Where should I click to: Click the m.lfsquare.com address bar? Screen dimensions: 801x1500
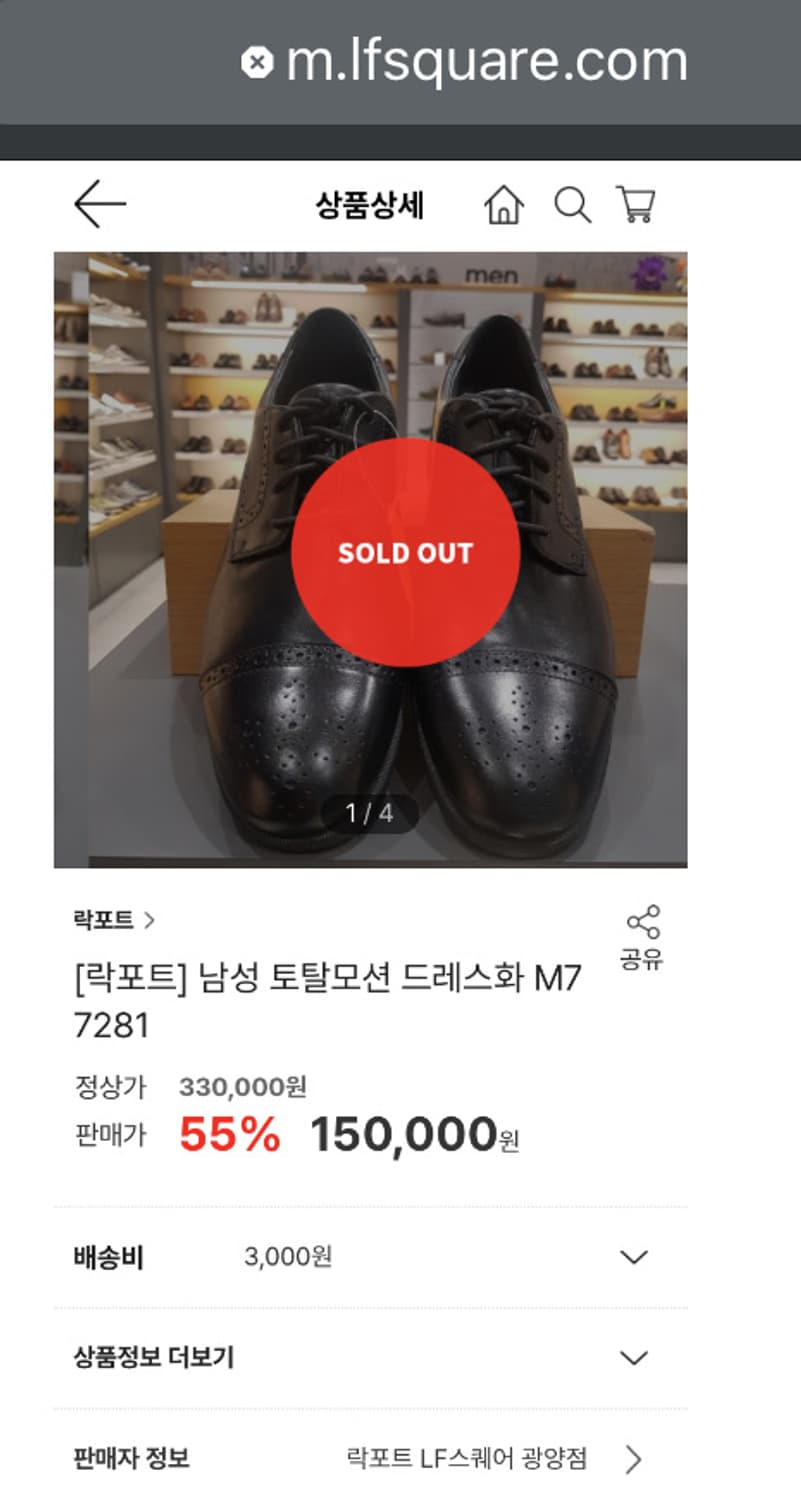click(x=486, y=62)
